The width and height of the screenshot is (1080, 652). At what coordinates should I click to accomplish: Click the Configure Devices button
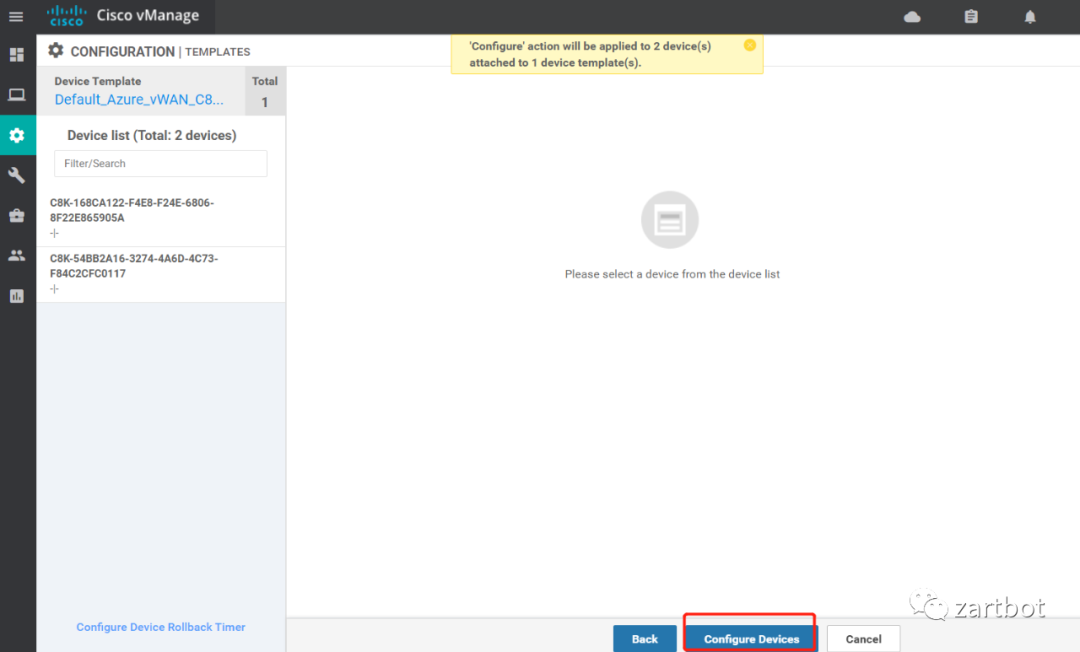(x=751, y=639)
